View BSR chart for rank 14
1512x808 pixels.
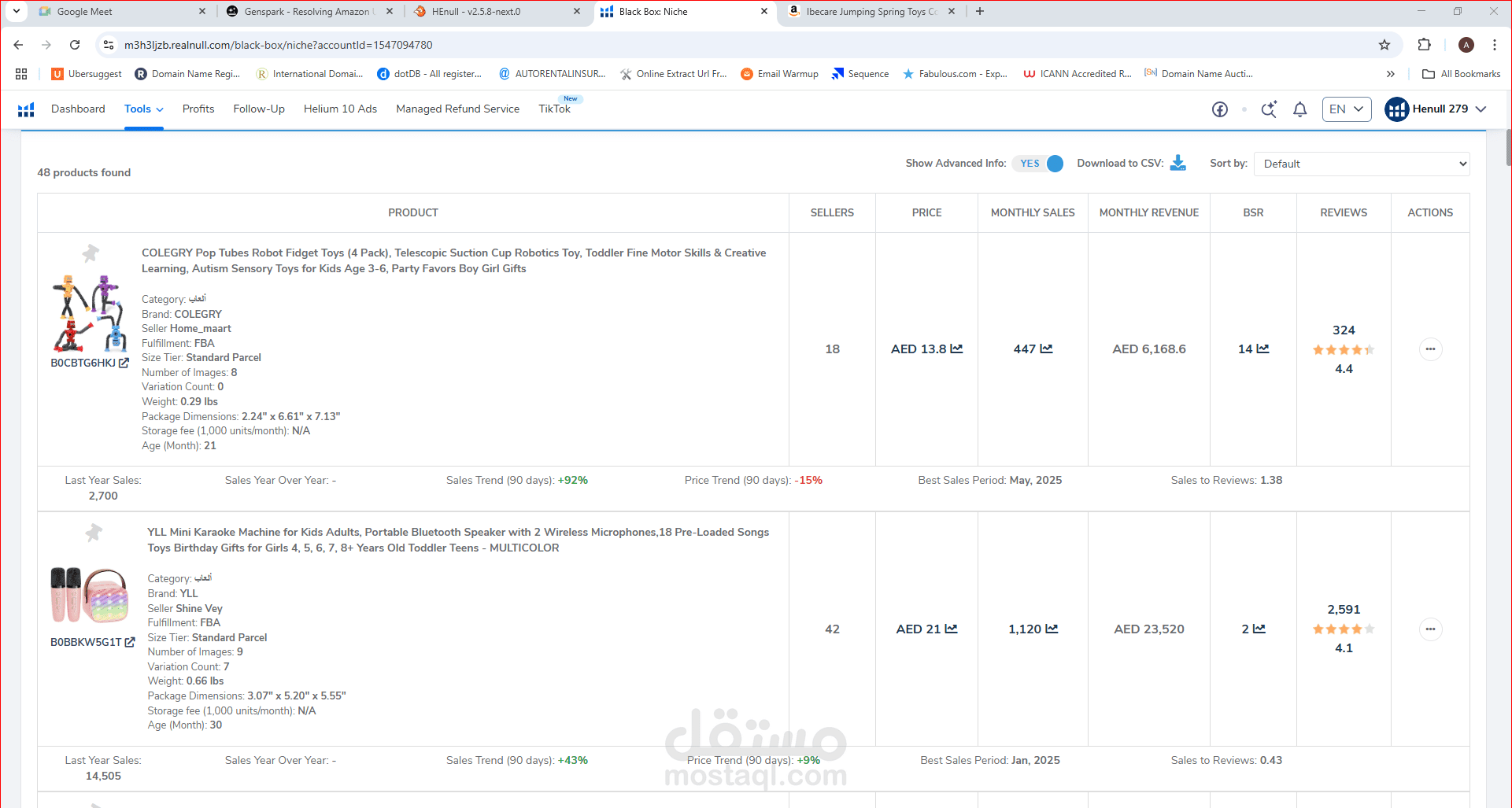point(1262,349)
